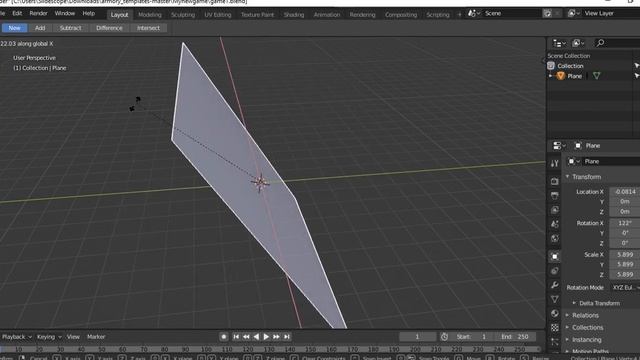
Task: Open the Output properties tab
Action: [554, 196]
